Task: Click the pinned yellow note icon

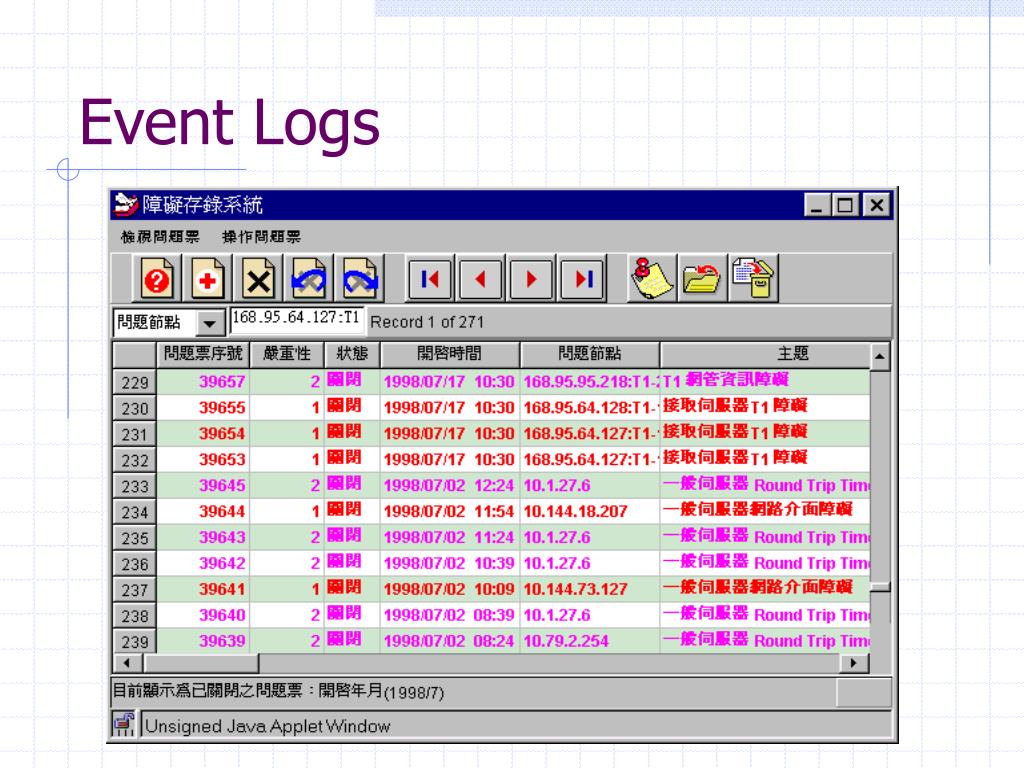Action: (x=651, y=279)
